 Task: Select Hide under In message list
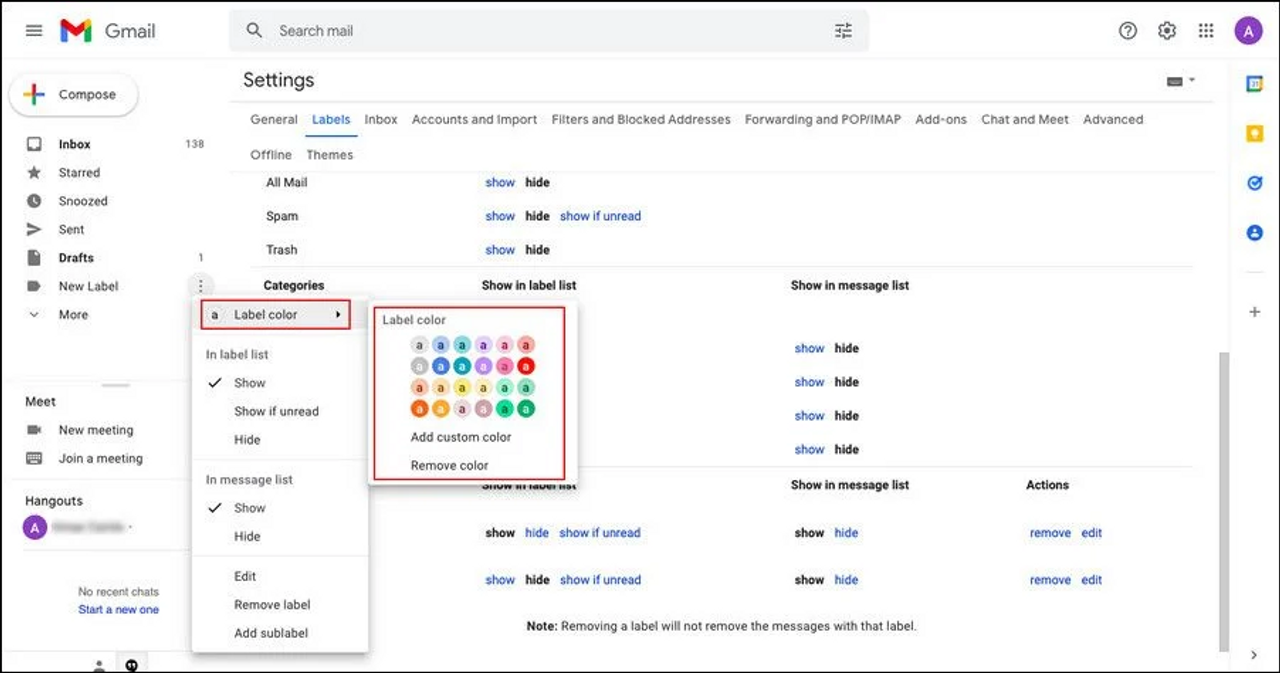coord(247,536)
